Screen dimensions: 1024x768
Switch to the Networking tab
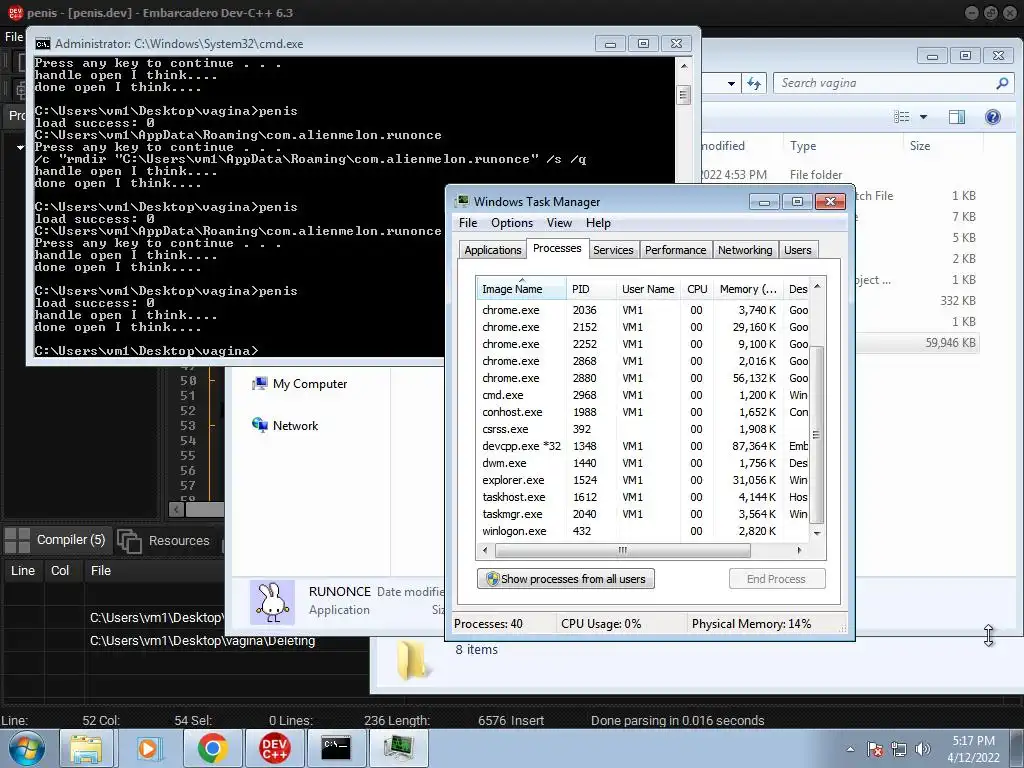pyautogui.click(x=745, y=250)
